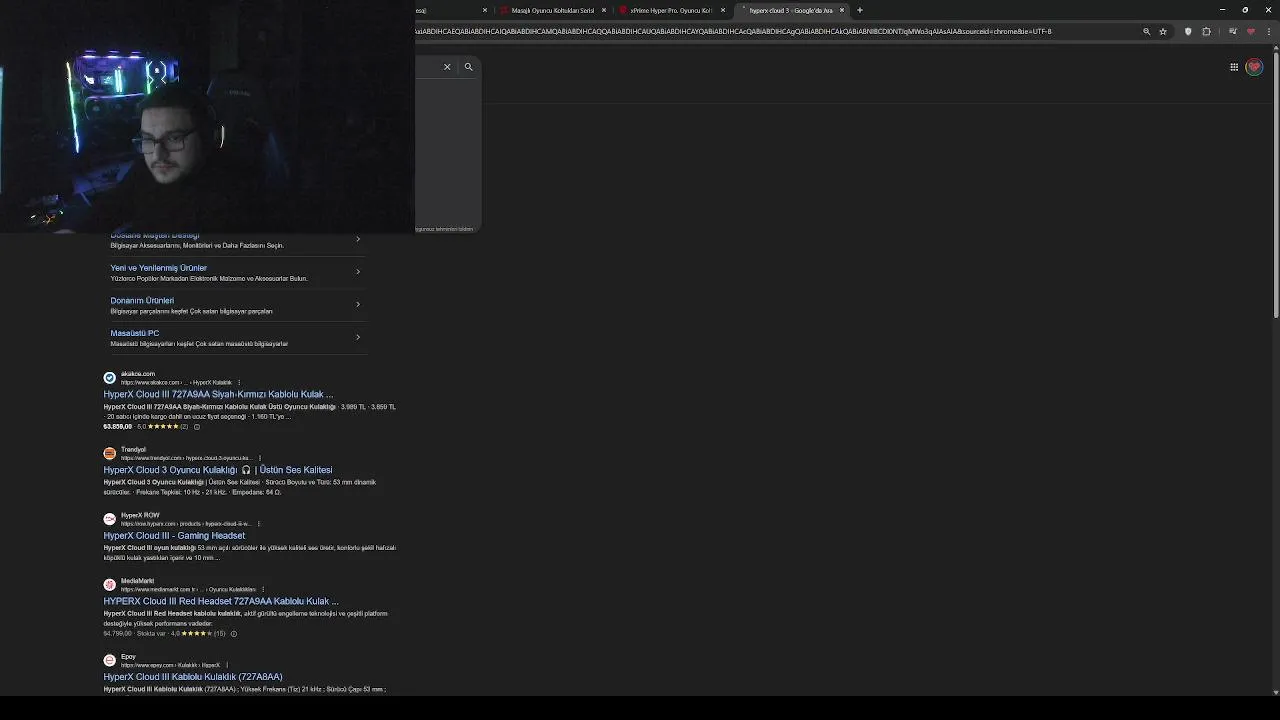Show rating info for akakce result
The width and height of the screenshot is (1280, 720).
[196, 427]
